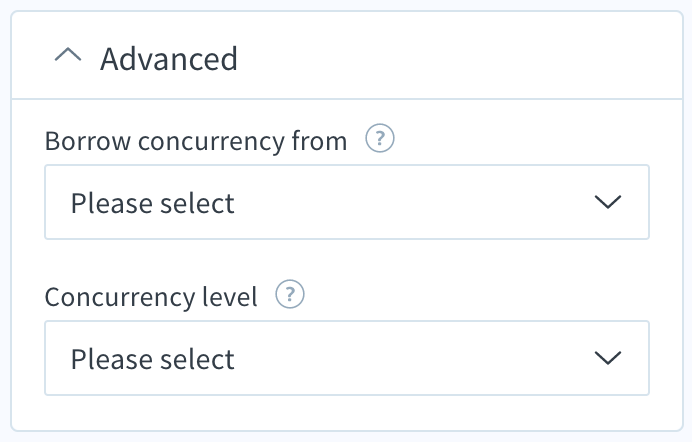
Task: Open the Borrow concurrency from dropdown
Action: tap(347, 202)
